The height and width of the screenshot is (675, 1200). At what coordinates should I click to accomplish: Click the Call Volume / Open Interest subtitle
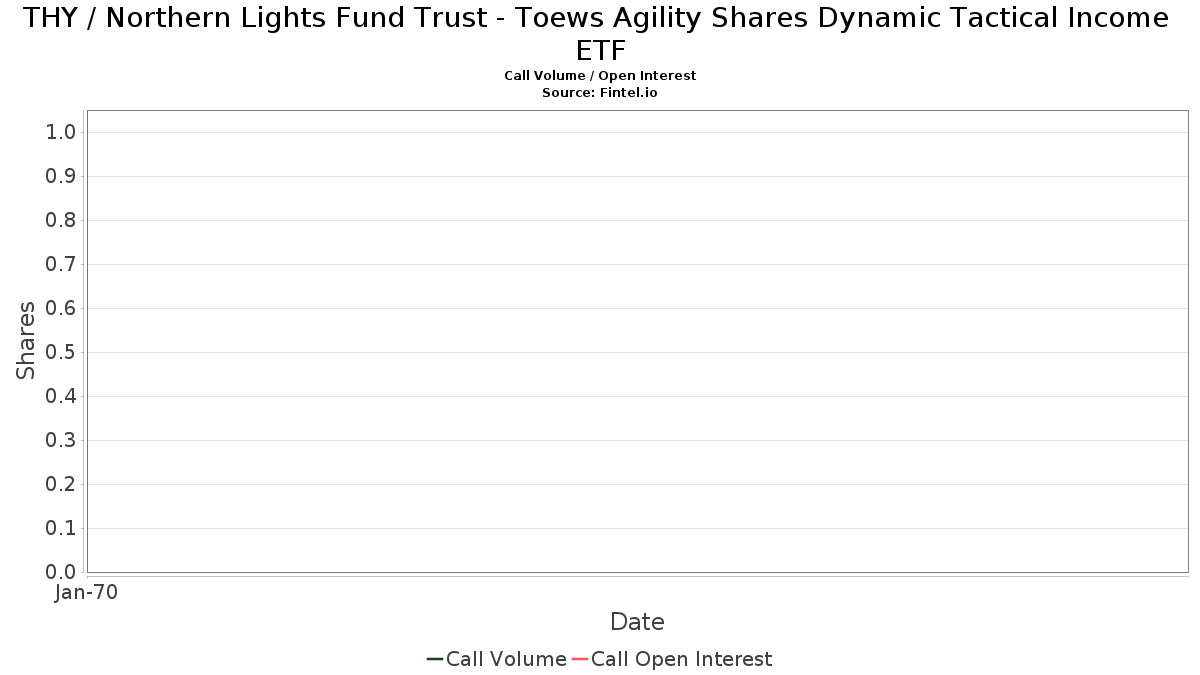(x=600, y=76)
